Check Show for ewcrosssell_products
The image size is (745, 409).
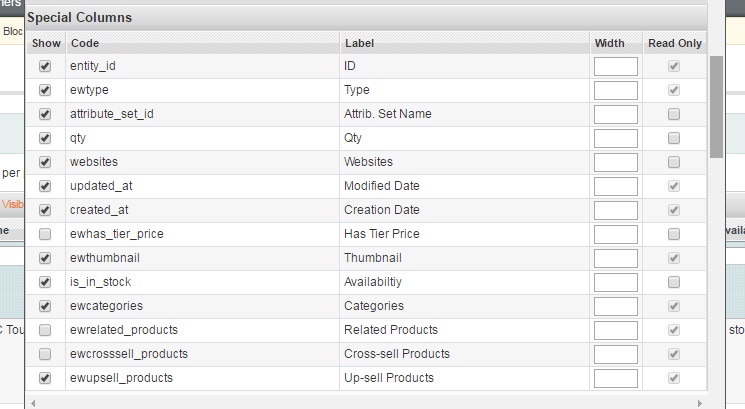tap(44, 354)
